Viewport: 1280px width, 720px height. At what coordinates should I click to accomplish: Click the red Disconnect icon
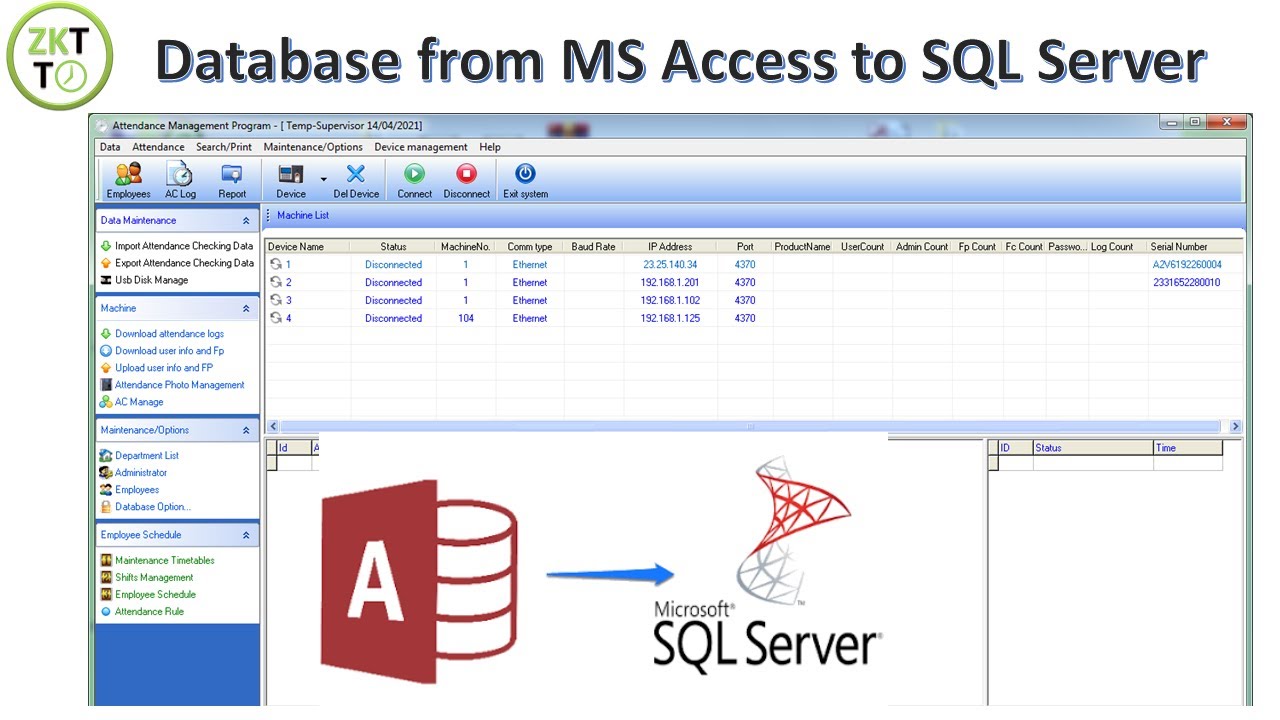click(466, 174)
